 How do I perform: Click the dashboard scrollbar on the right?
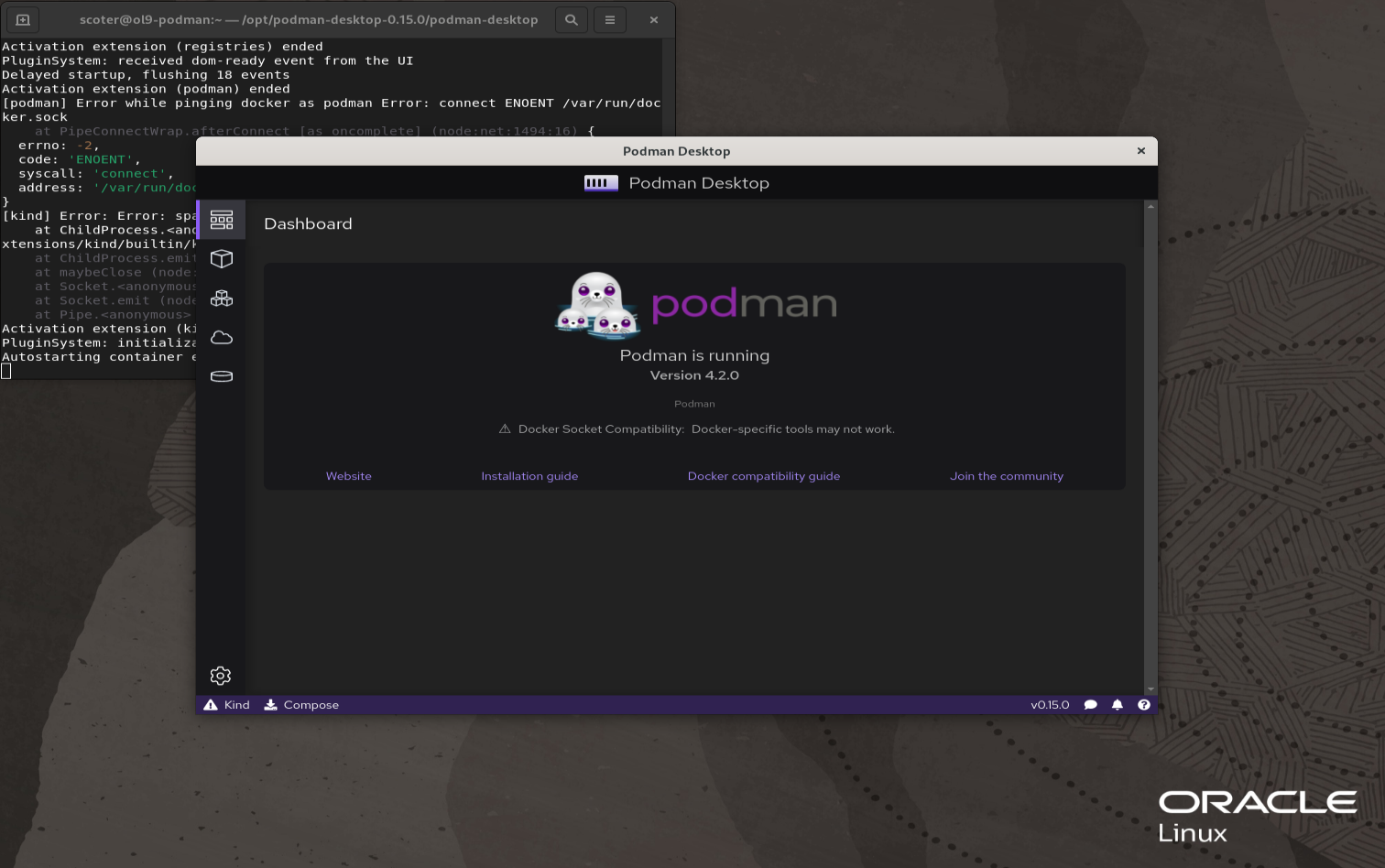(1151, 449)
